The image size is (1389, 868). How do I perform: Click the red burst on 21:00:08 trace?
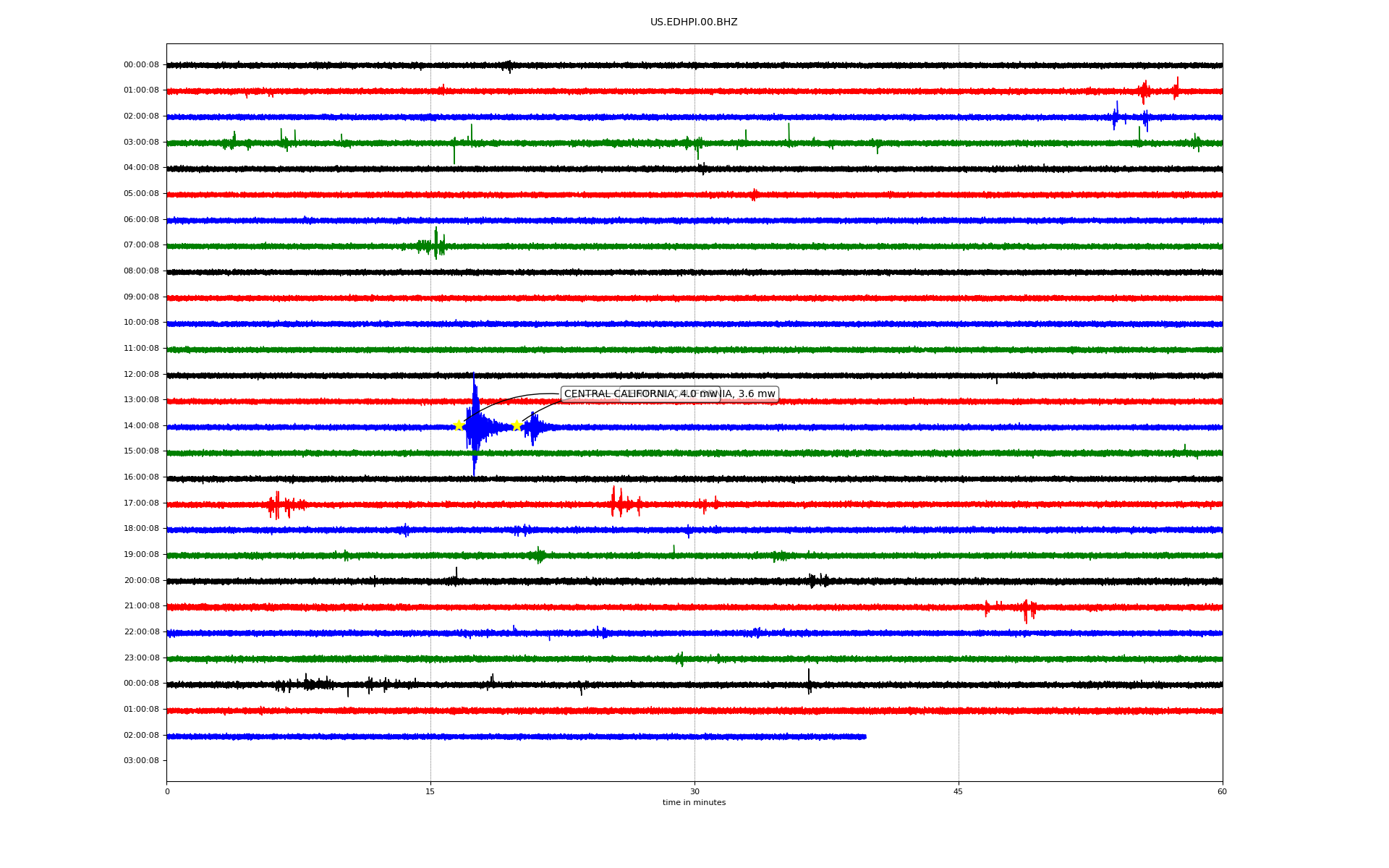pyautogui.click(x=1026, y=609)
